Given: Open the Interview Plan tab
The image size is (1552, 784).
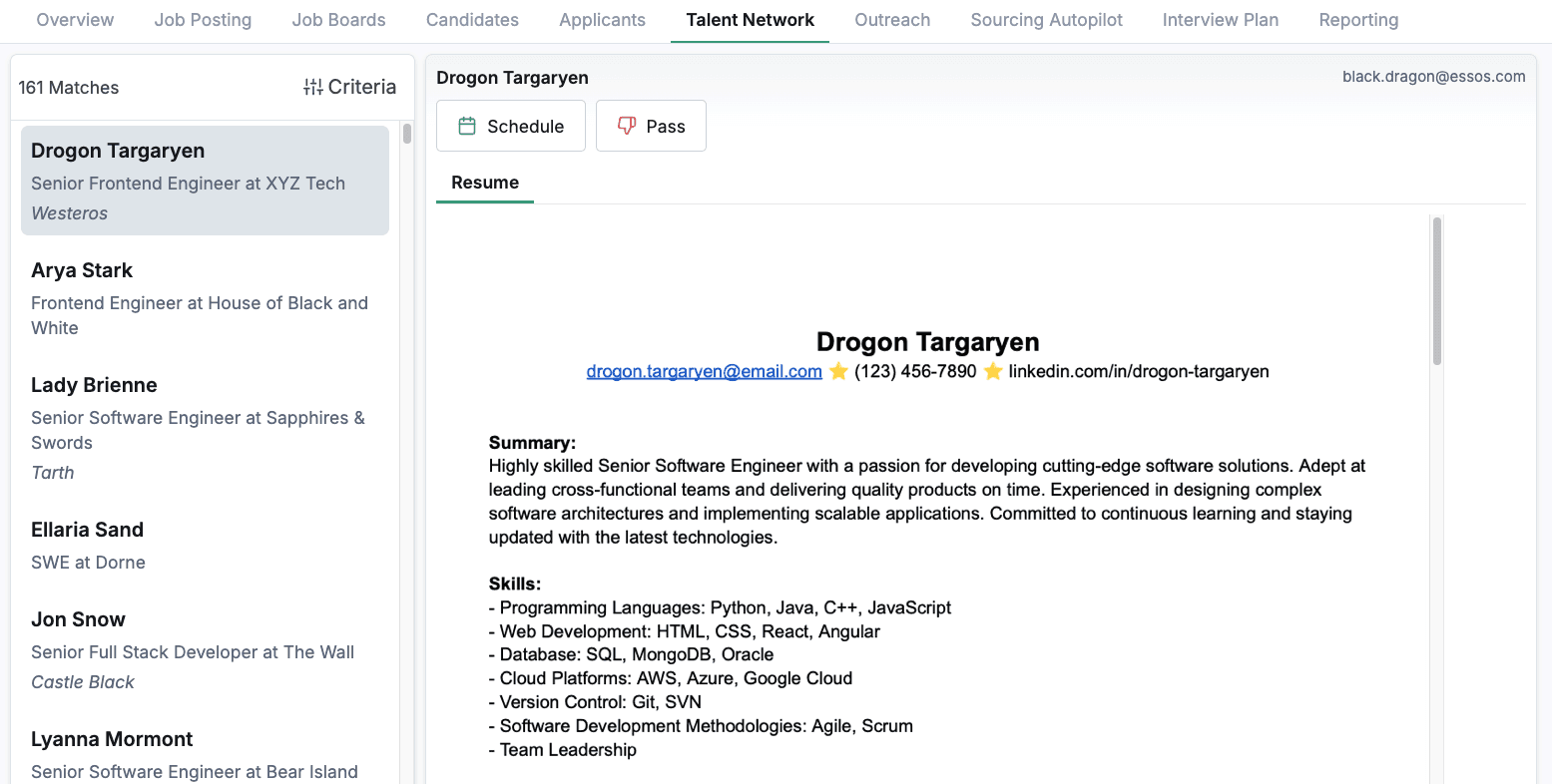Looking at the screenshot, I should tap(1220, 20).
